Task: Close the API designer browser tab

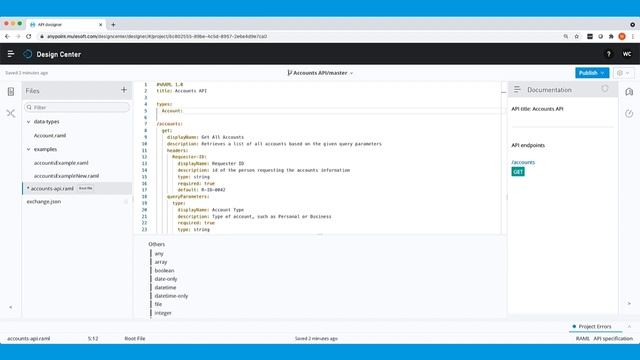Action: (x=100, y=24)
